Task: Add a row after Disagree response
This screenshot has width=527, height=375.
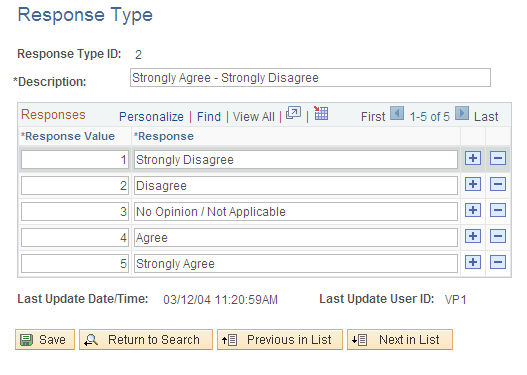Action: click(x=473, y=184)
